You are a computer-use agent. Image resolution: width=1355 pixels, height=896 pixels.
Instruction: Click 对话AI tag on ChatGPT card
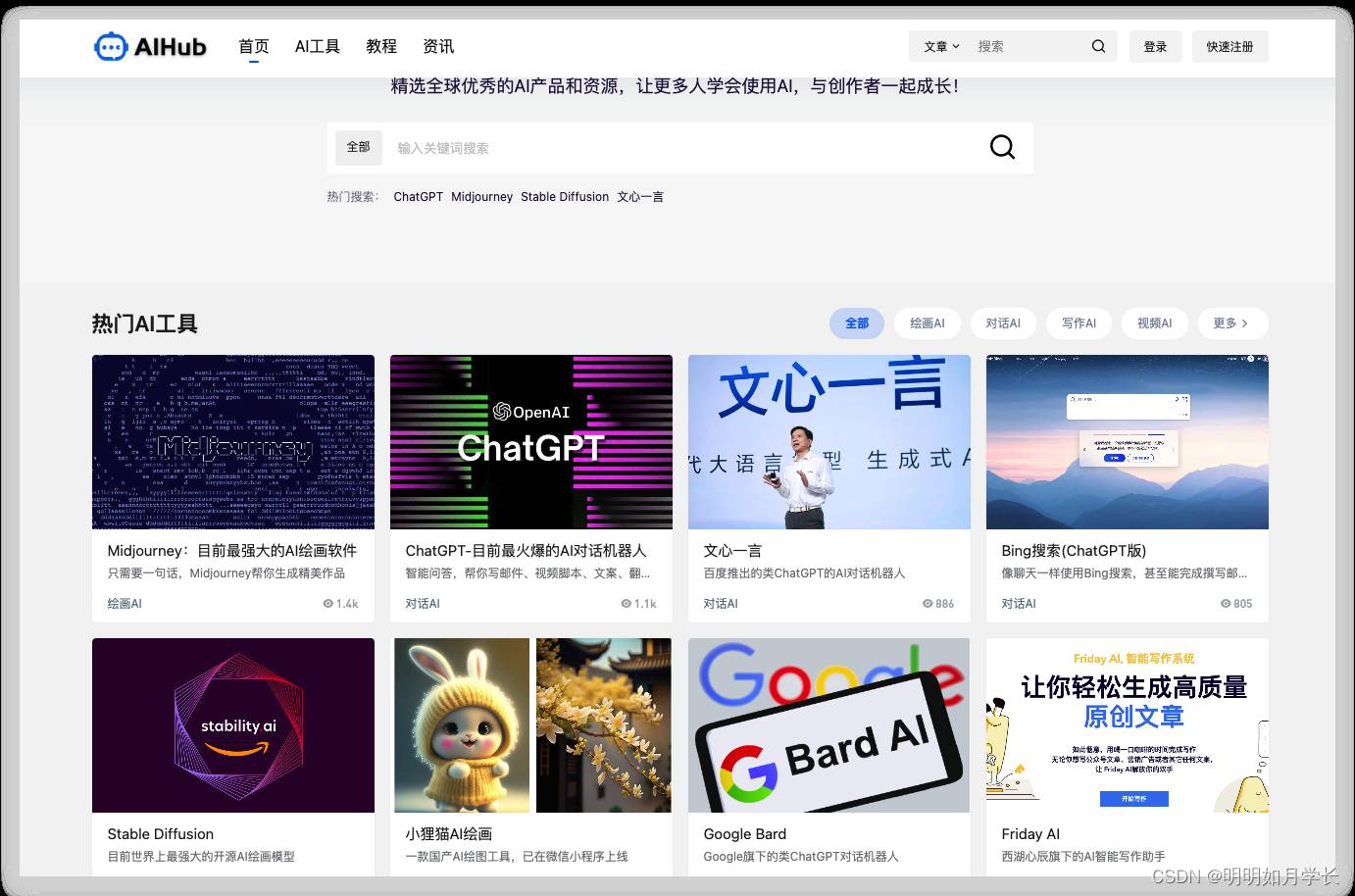[423, 604]
